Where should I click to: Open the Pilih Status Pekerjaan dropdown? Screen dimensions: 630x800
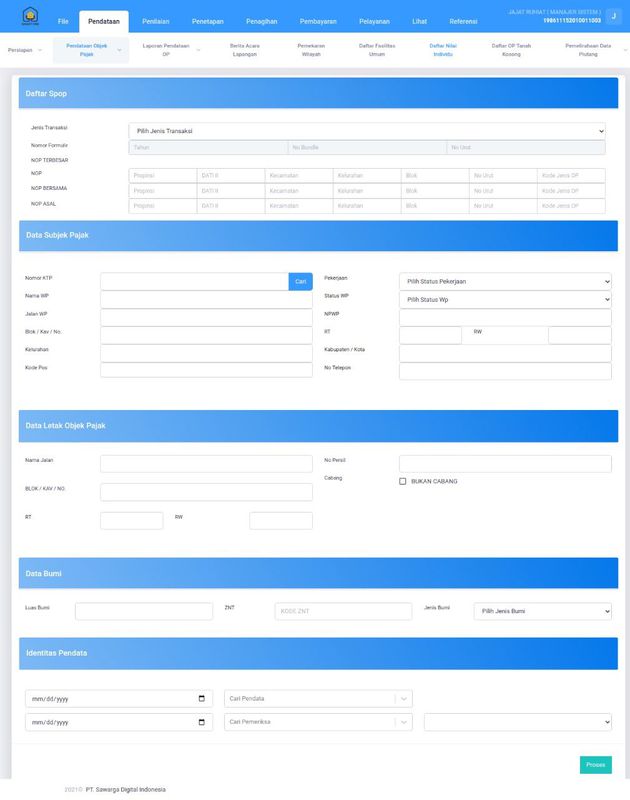[505, 282]
